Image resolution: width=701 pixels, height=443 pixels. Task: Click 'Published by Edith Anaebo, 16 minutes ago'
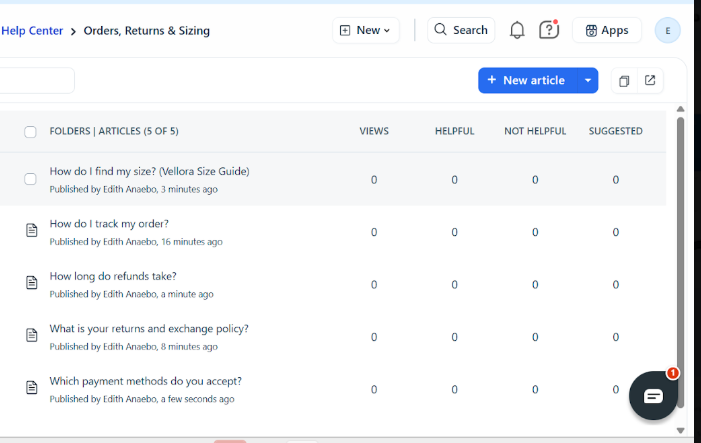[136, 242]
